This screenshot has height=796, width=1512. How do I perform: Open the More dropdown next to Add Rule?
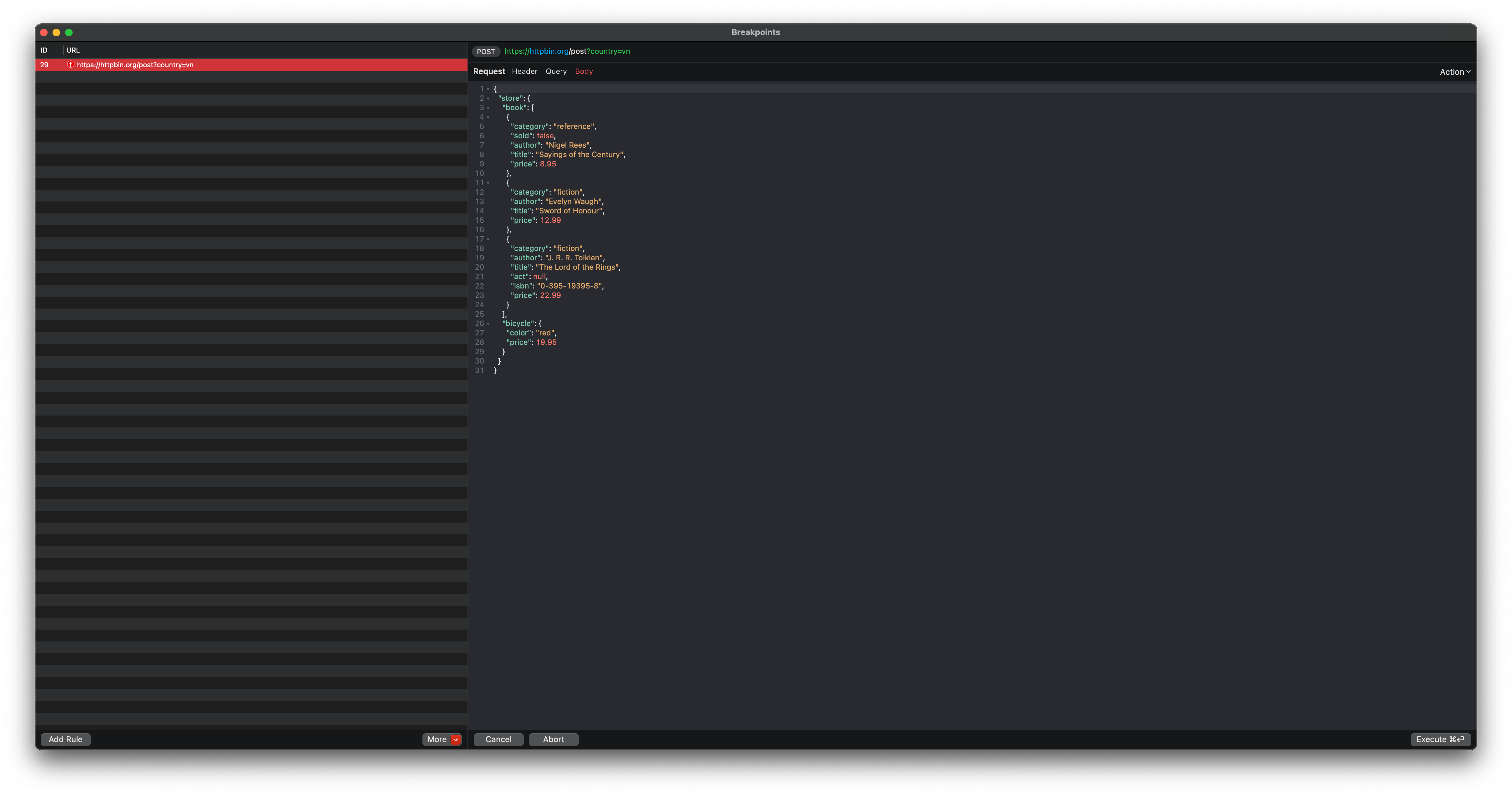pyautogui.click(x=442, y=739)
